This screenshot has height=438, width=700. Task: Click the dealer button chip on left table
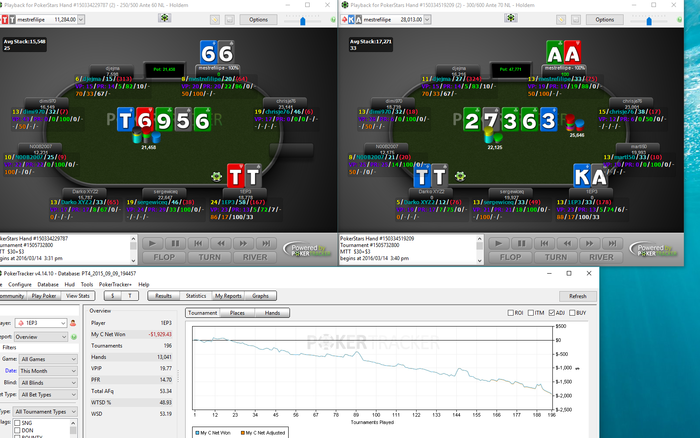[x=217, y=176]
